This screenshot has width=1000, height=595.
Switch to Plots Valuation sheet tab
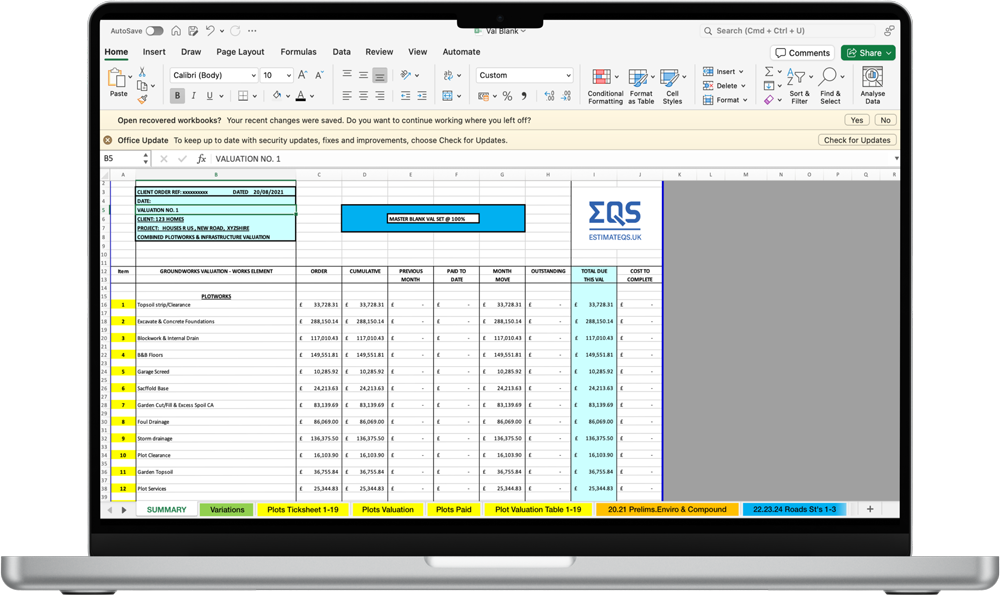pos(388,510)
